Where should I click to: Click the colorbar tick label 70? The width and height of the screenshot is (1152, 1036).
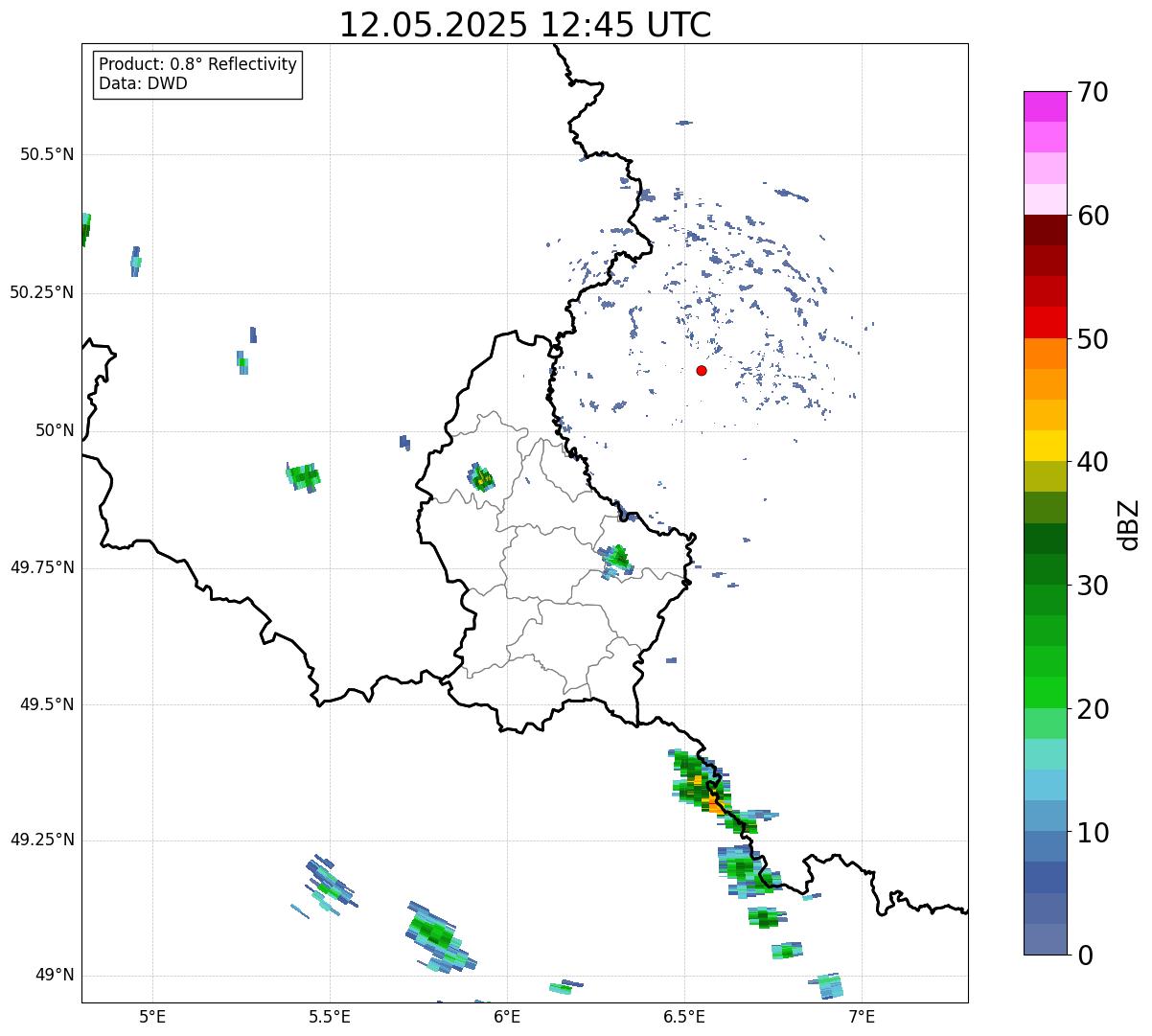(x=1093, y=92)
